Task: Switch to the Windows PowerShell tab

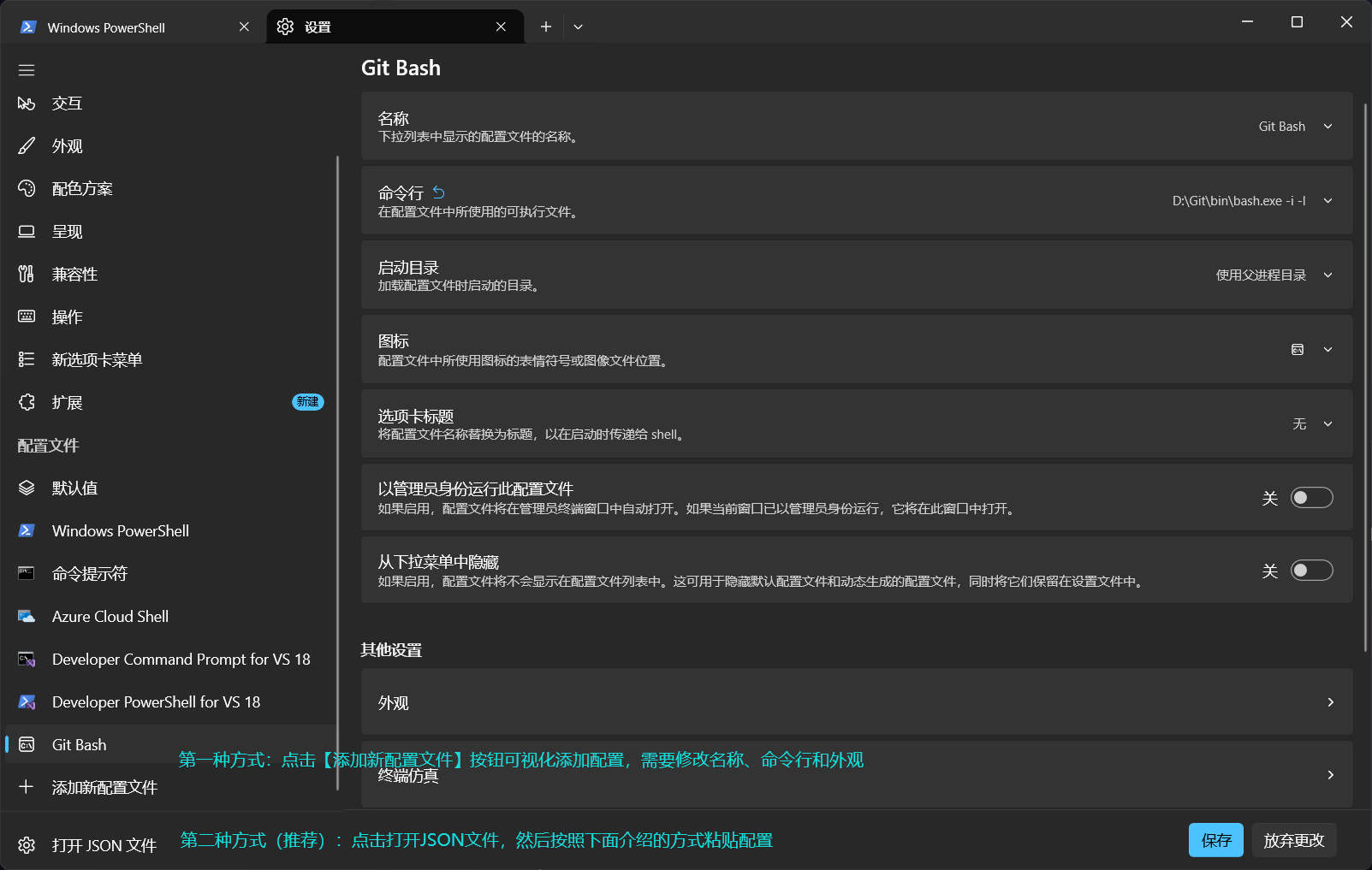Action: pos(137,27)
